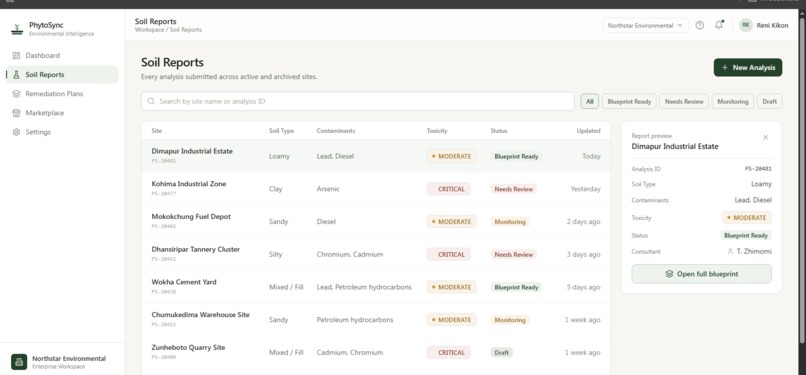Click the Dashboard grid icon in sidebar
The height and width of the screenshot is (375, 806).
coord(16,55)
